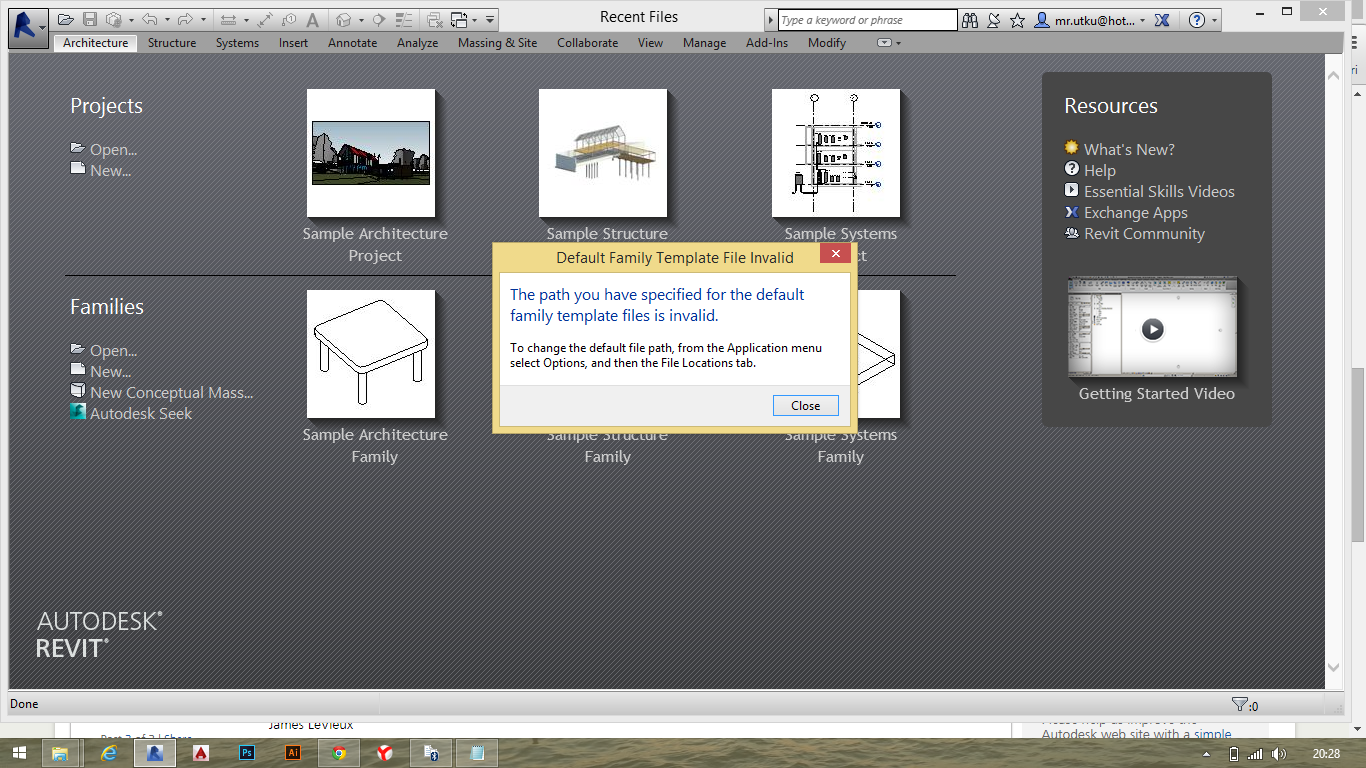Viewport: 1366px width, 768px height.
Task: Expand the Redo dropdown arrow
Action: coord(203,18)
